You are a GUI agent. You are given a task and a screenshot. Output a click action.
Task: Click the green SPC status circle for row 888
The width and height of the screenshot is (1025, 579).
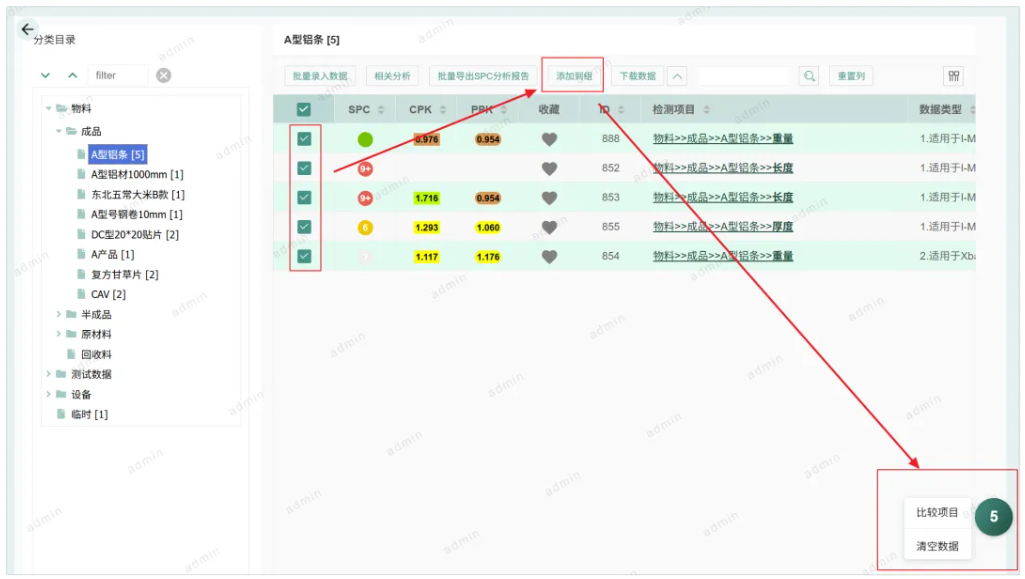tap(364, 140)
